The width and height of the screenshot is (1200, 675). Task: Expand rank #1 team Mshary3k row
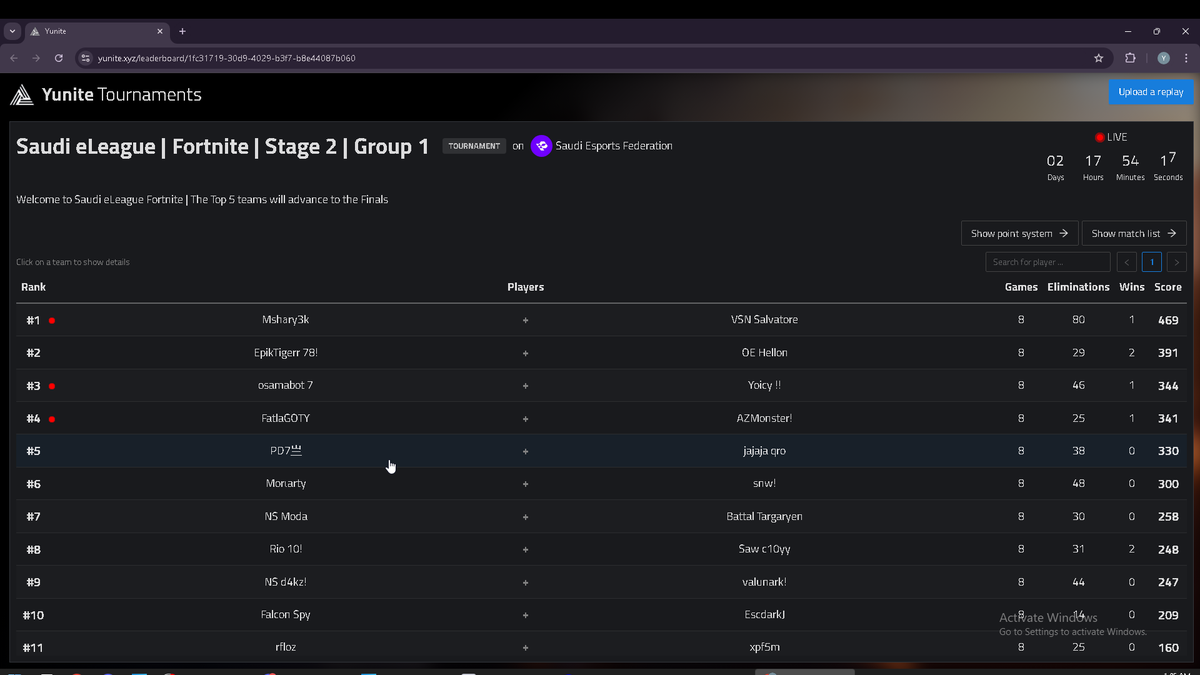tap(600, 320)
